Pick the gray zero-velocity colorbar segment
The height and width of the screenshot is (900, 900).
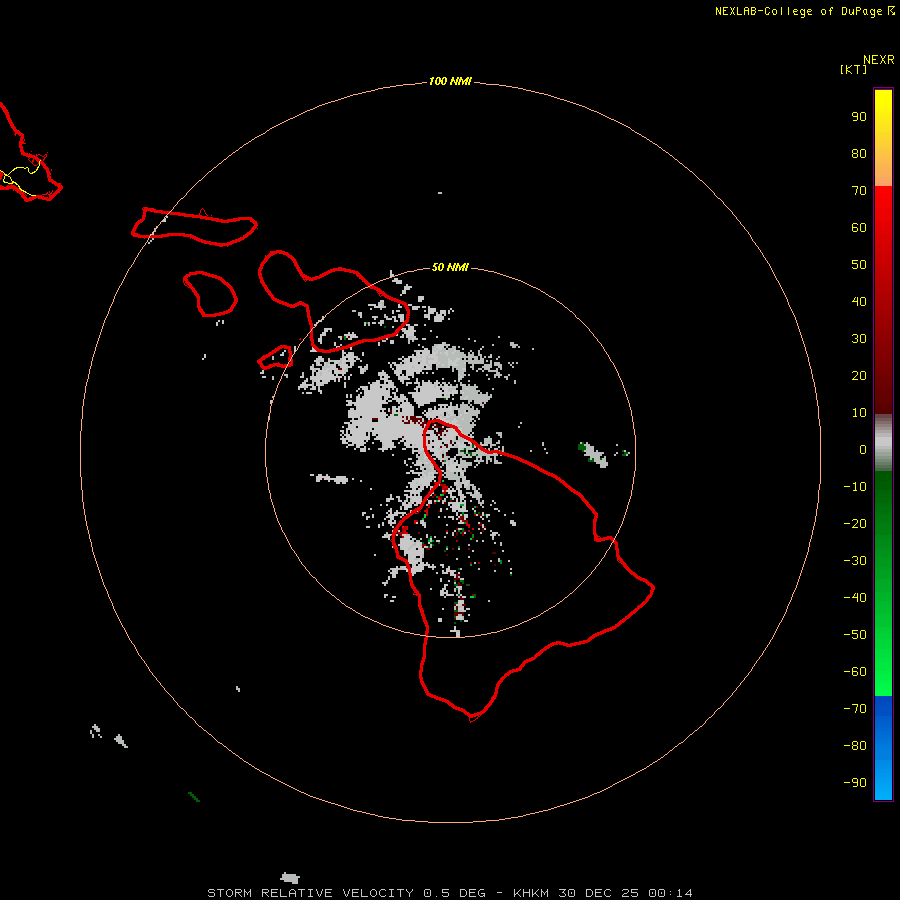(883, 443)
